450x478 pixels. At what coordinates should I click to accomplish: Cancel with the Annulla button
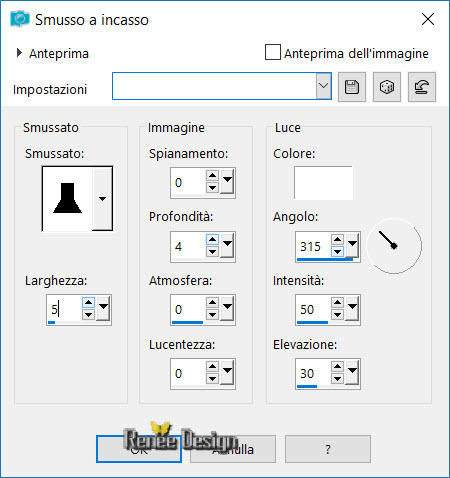point(233,449)
